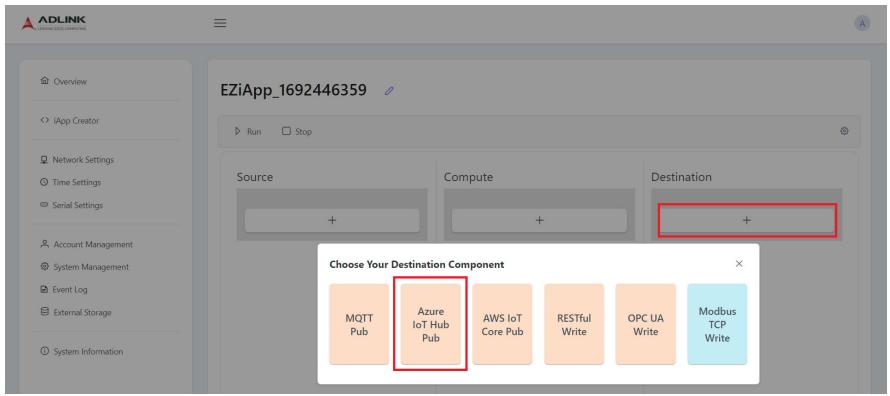Open Network Settings in sidebar

point(77,160)
